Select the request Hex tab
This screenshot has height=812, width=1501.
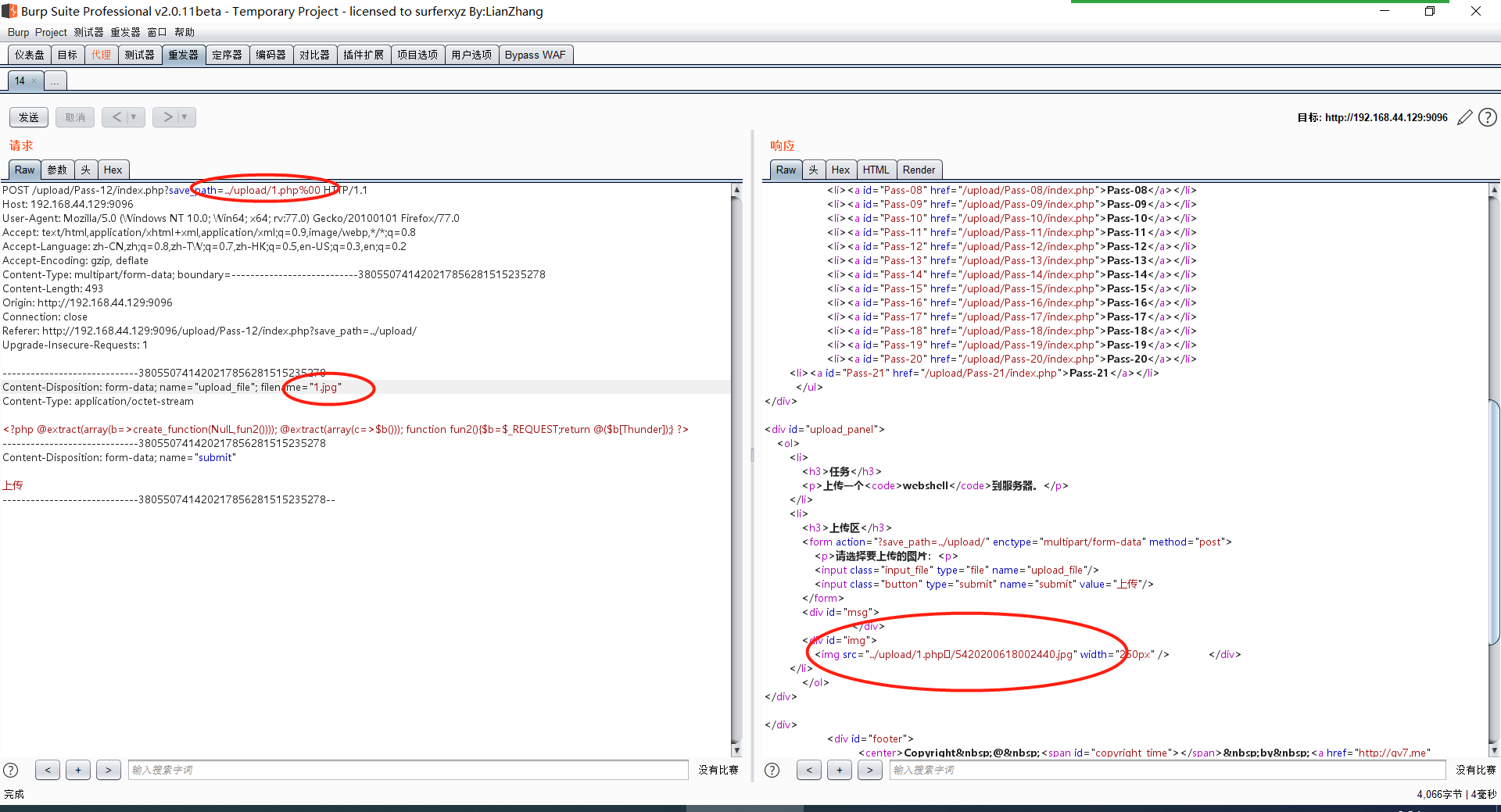click(x=113, y=170)
